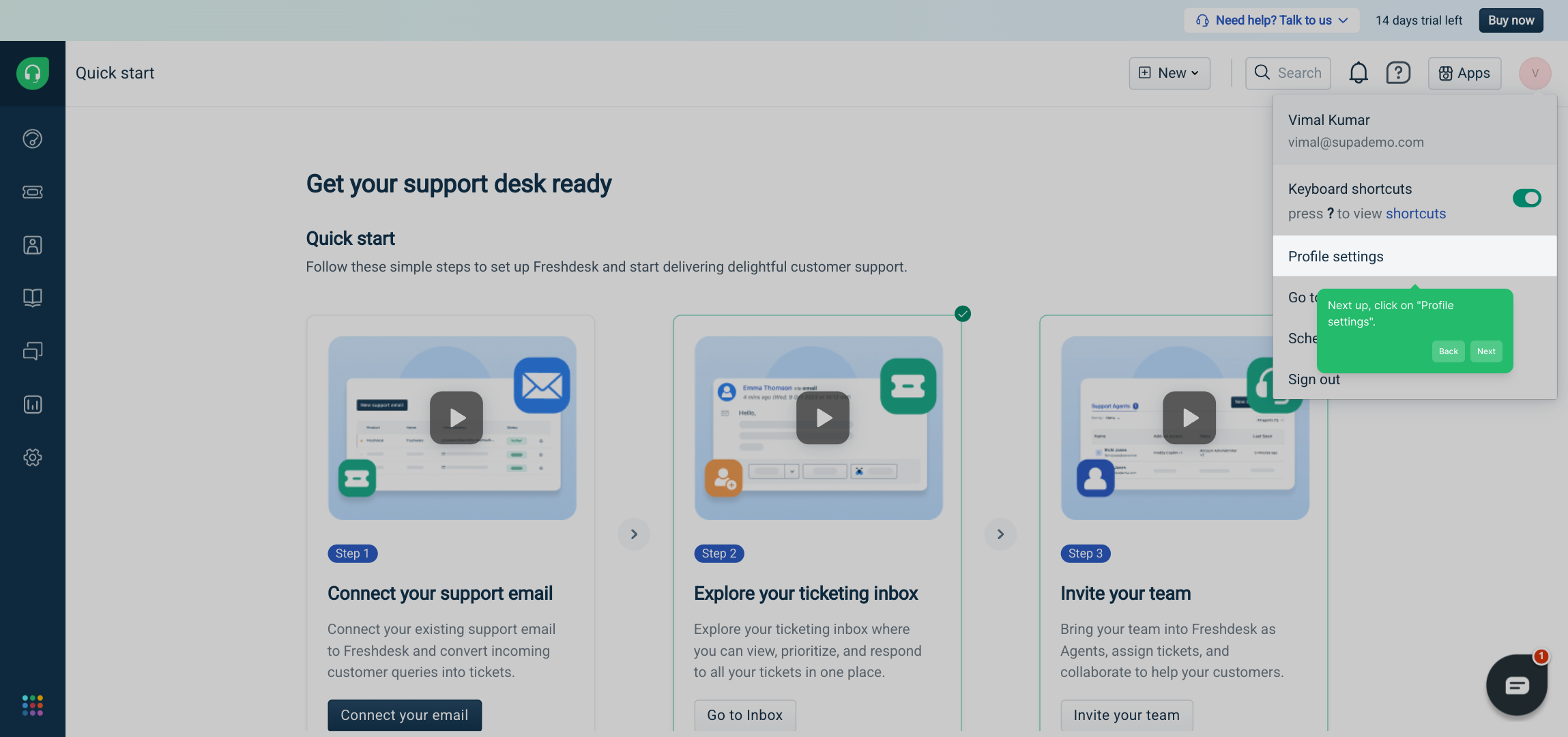Image resolution: width=1568 pixels, height=737 pixels.
Task: Click the Search input field
Action: pyautogui.click(x=1288, y=73)
